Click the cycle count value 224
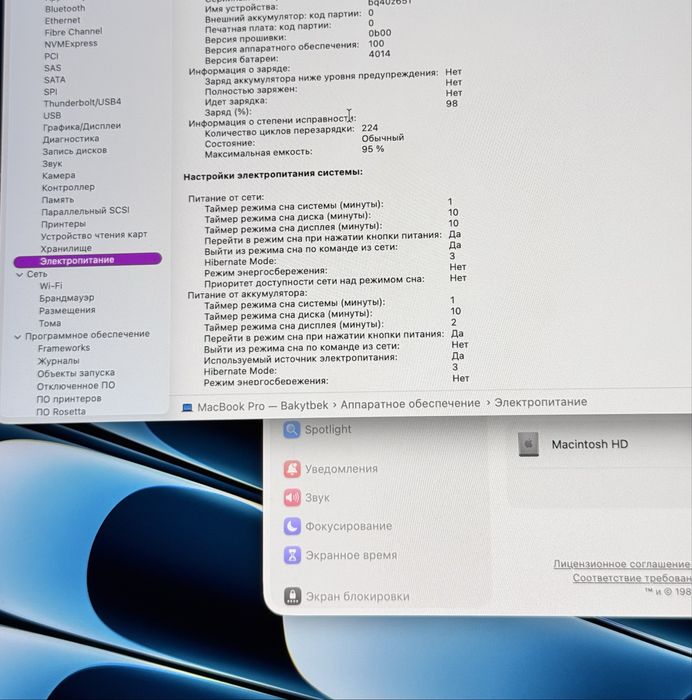692x700 pixels. tap(370, 128)
